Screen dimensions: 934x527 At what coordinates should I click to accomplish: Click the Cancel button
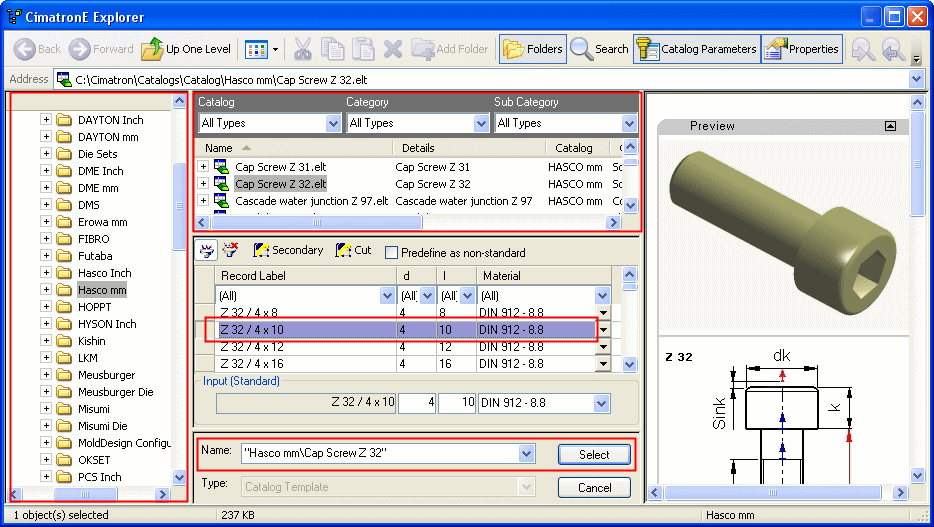(594, 488)
